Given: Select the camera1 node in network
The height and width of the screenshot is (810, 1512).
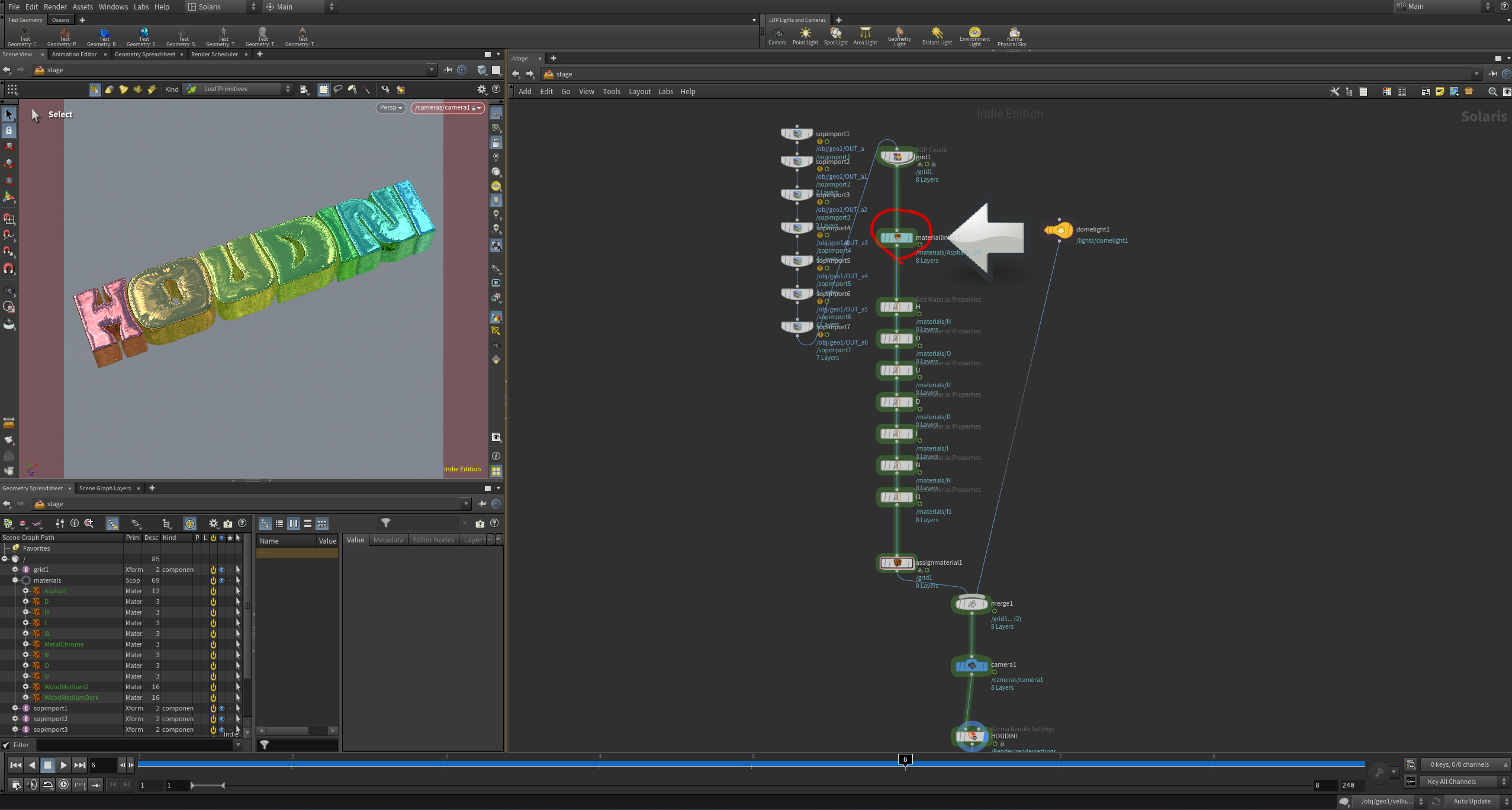Looking at the screenshot, I should click(971, 666).
